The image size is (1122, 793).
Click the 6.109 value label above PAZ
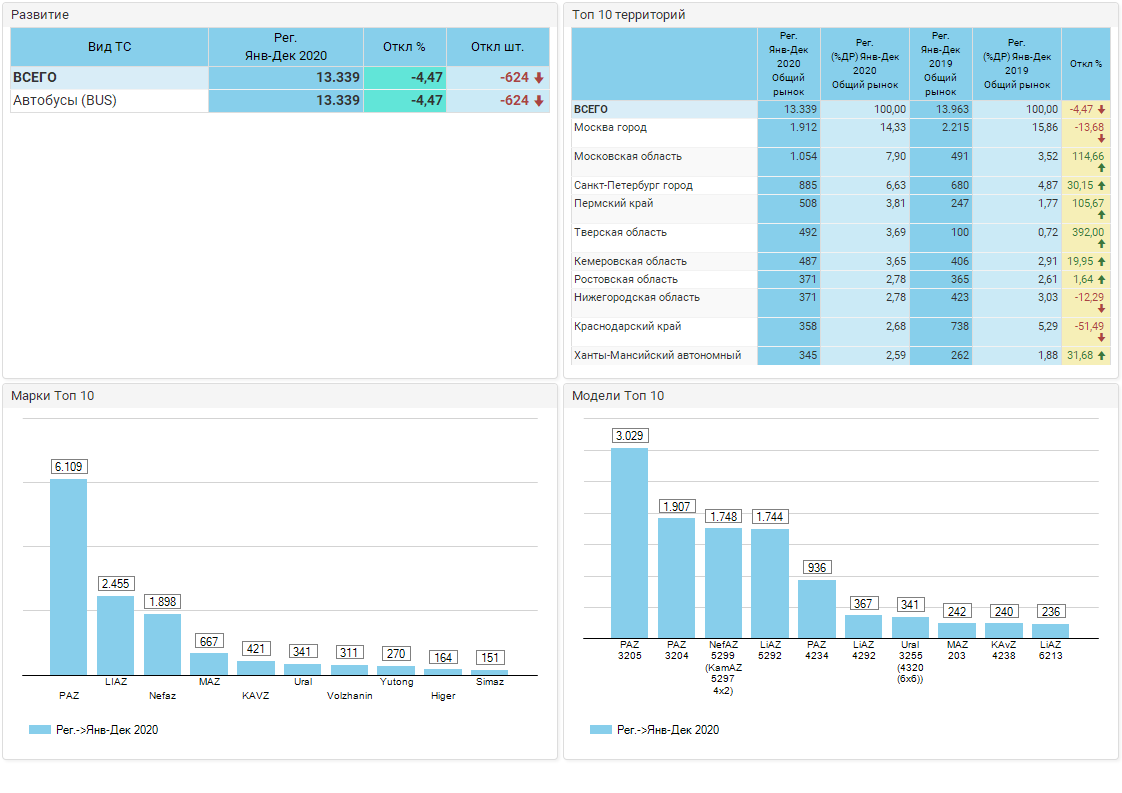[68, 467]
